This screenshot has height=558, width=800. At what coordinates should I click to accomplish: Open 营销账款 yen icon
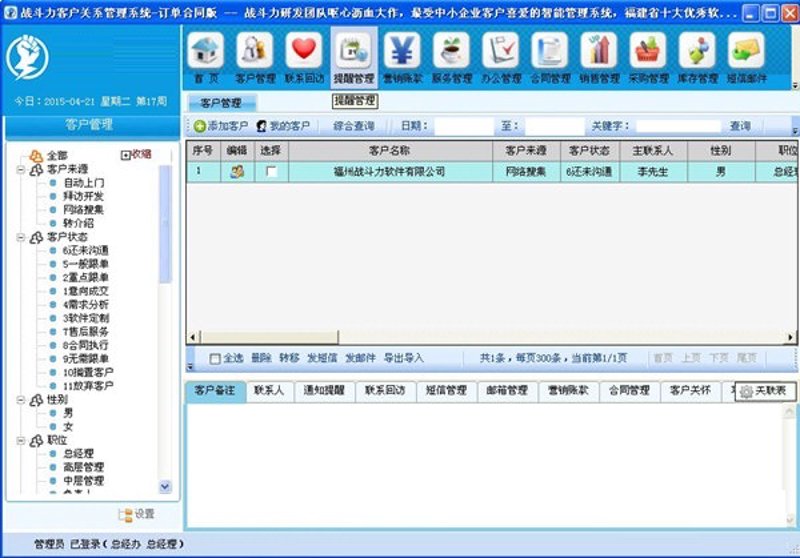point(402,50)
